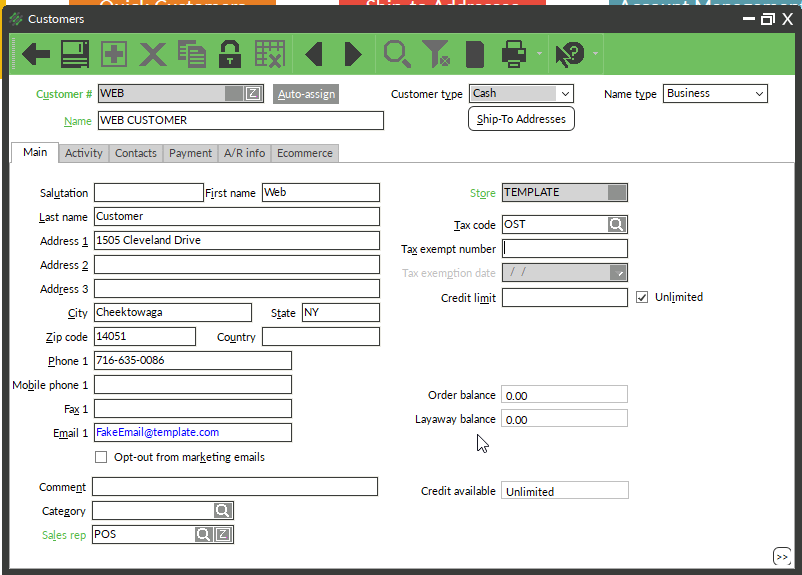The image size is (802, 575).
Task: Click gray button in Store field
Action: (617, 192)
